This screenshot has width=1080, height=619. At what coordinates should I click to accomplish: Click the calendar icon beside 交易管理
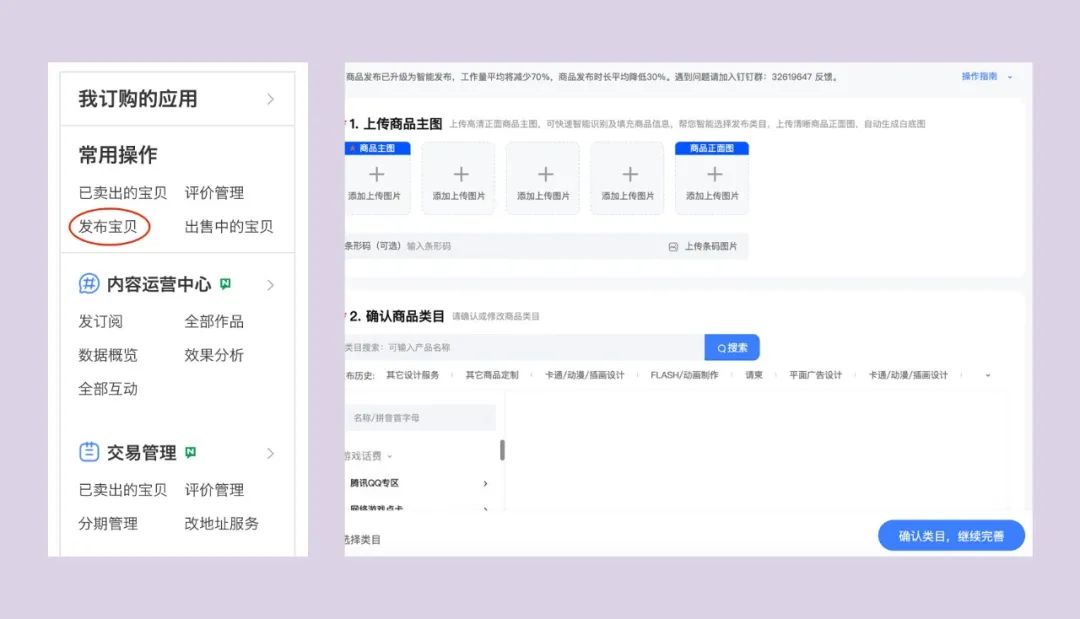click(x=88, y=452)
